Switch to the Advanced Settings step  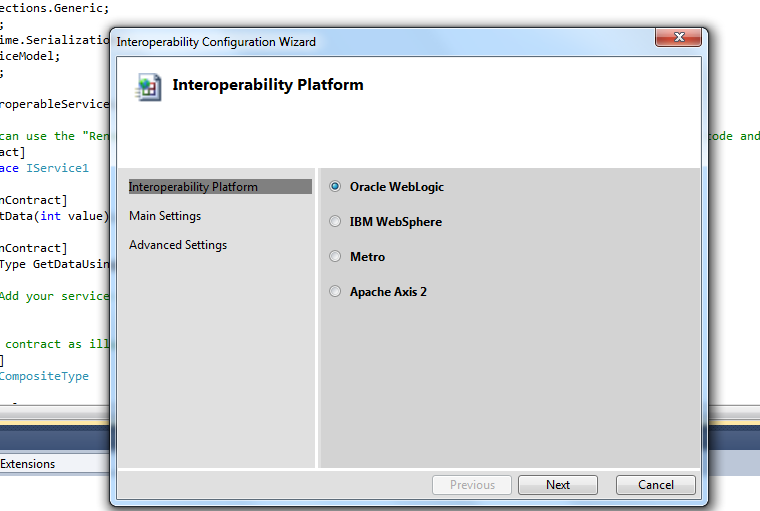coord(178,245)
